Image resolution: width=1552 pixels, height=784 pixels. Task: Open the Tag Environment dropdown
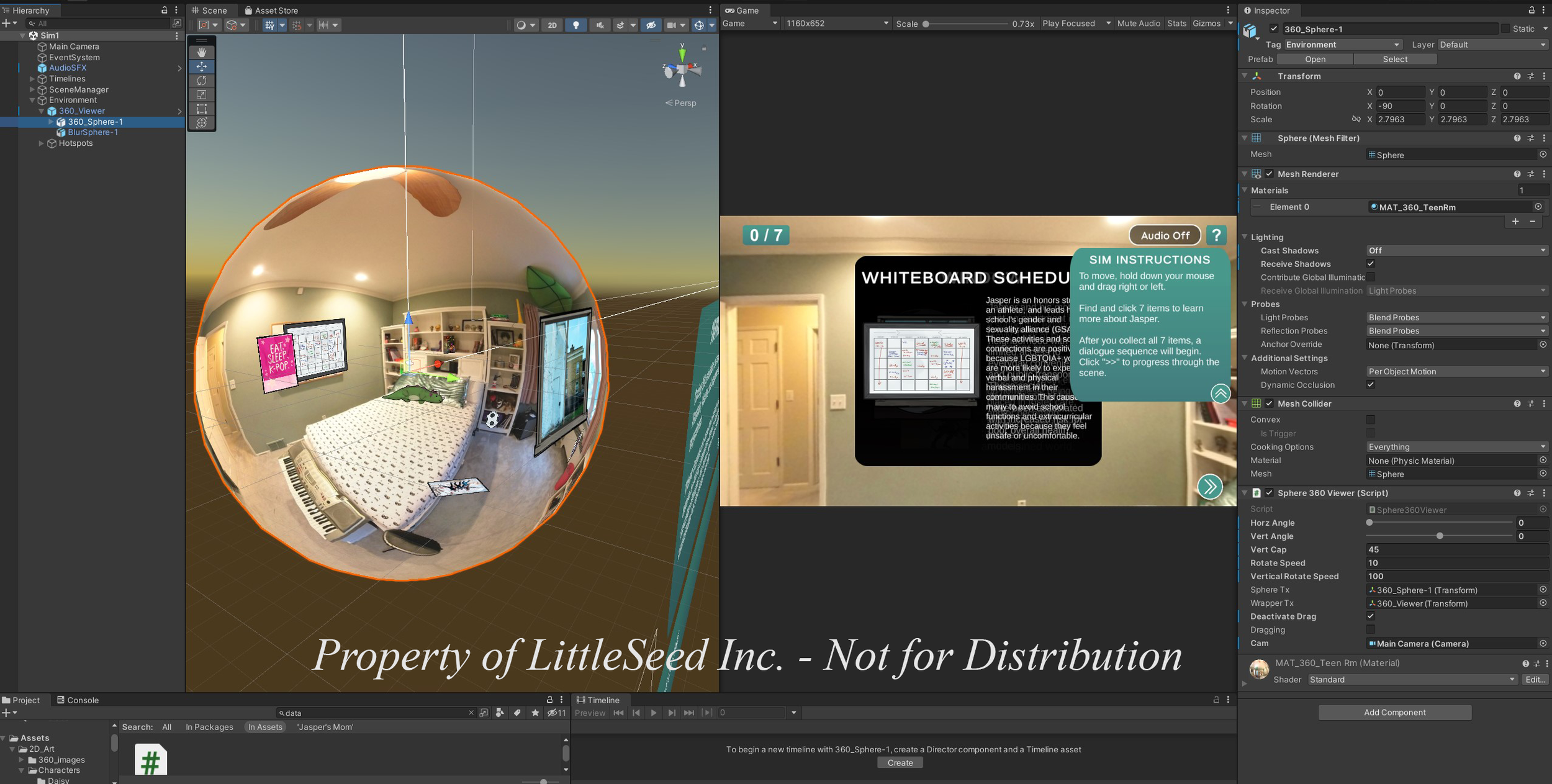click(x=1343, y=45)
